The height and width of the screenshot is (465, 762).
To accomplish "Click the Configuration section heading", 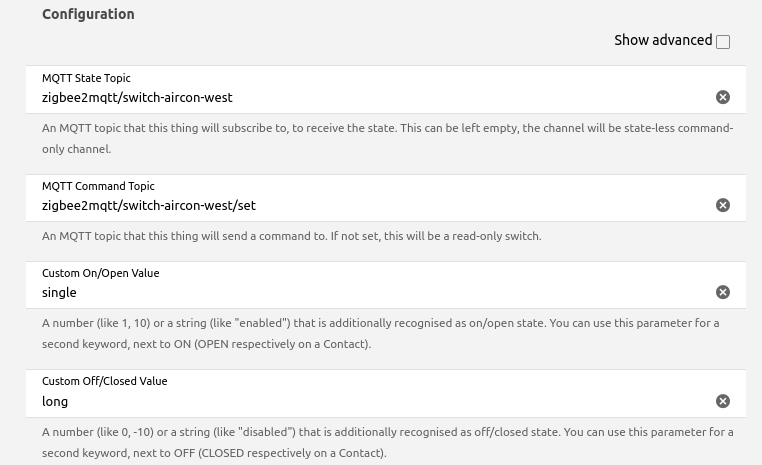I will click(x=88, y=14).
